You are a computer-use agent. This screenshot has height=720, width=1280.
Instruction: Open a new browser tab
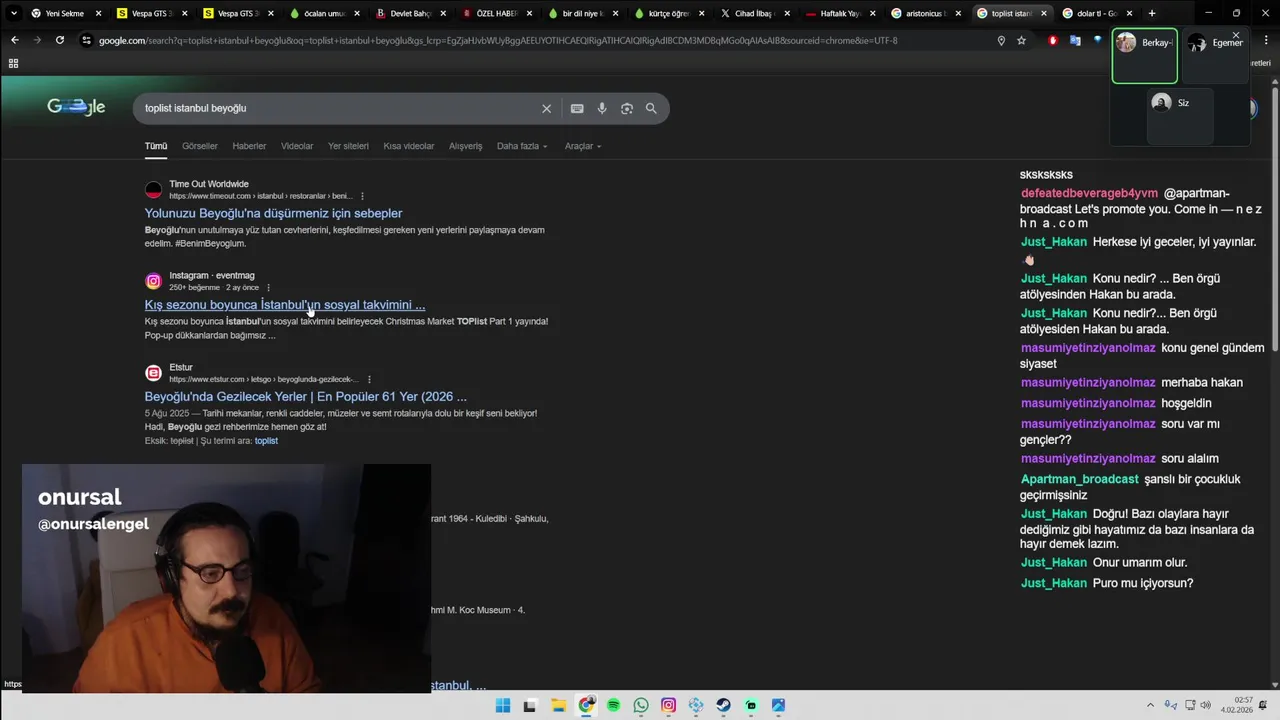point(1152,13)
